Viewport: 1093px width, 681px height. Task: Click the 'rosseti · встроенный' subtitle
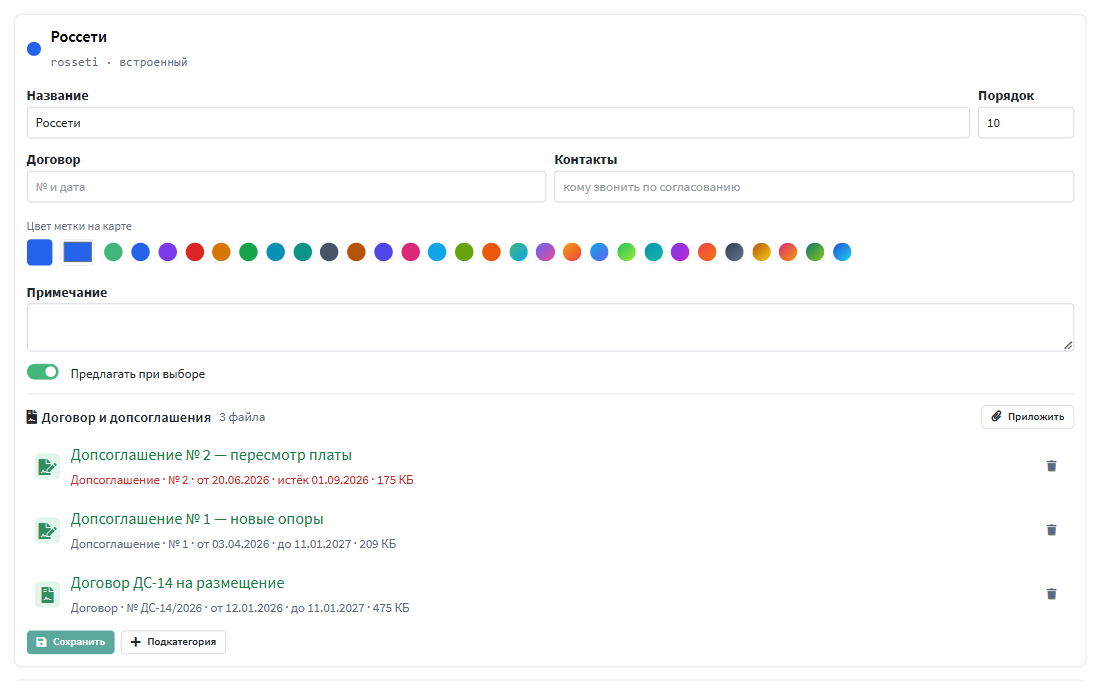(x=119, y=62)
